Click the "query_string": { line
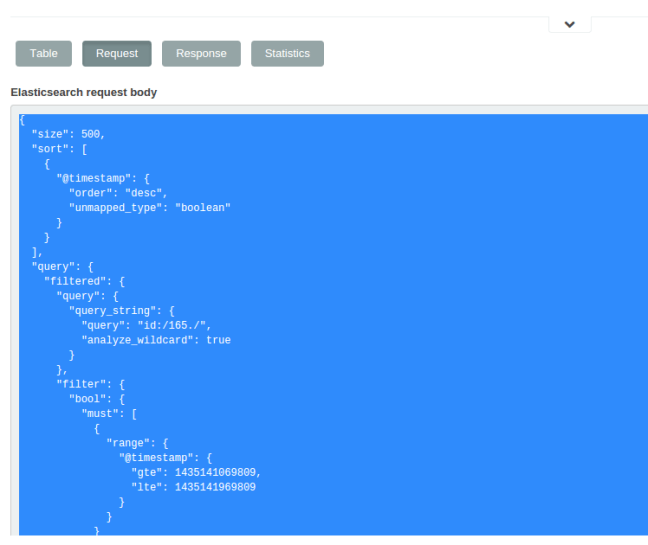The width and height of the screenshot is (648, 545). [121, 311]
